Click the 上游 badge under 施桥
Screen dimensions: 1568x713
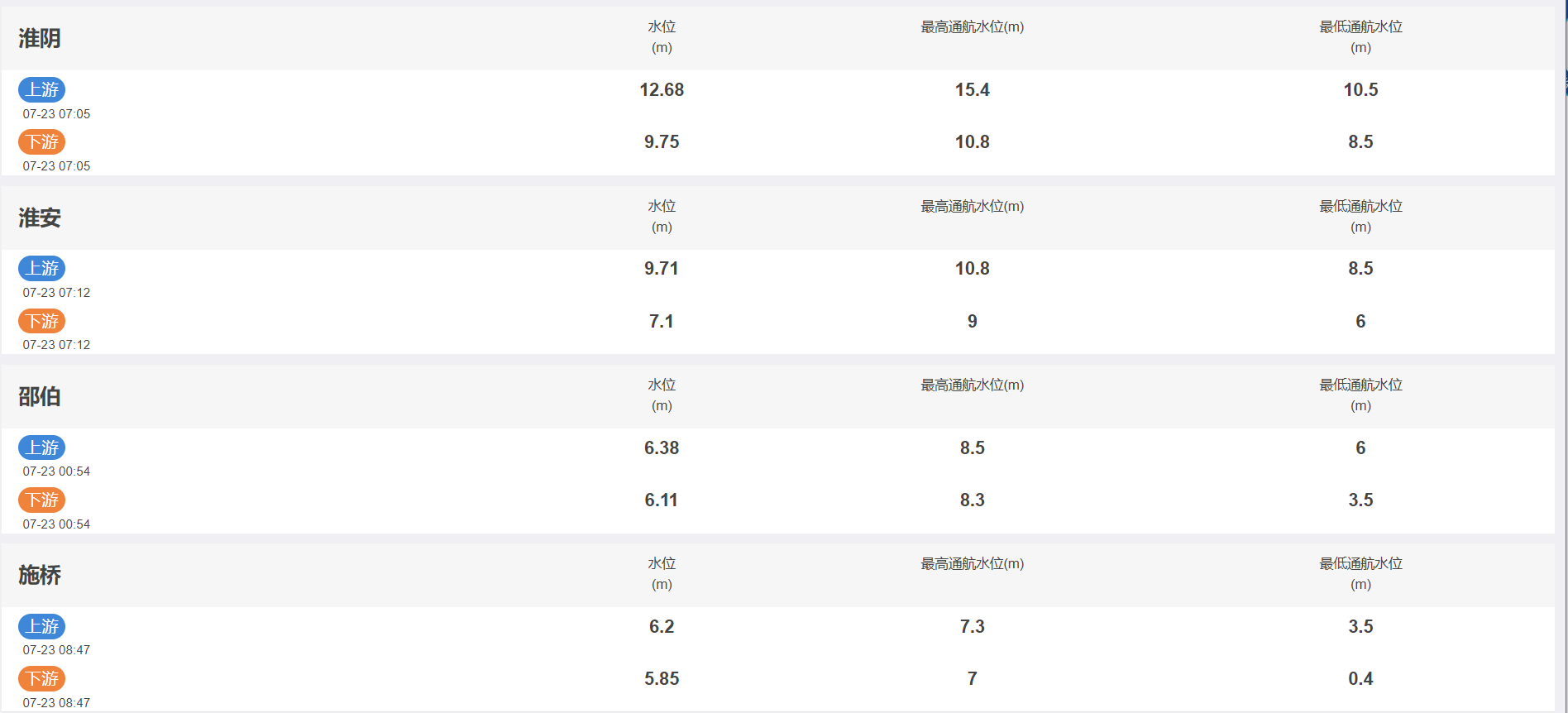point(42,626)
